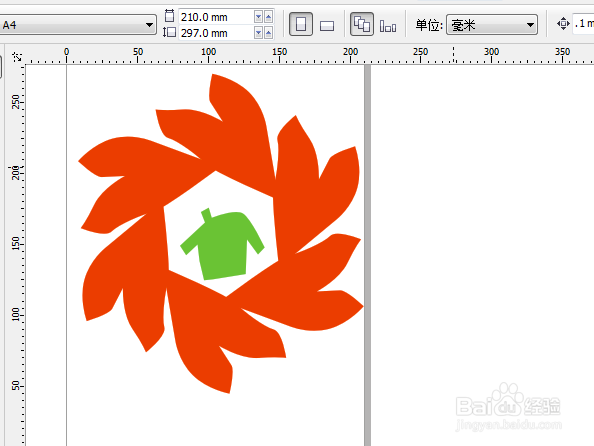Open the A4 paper size dropdown
The width and height of the screenshot is (594, 446).
77,25
